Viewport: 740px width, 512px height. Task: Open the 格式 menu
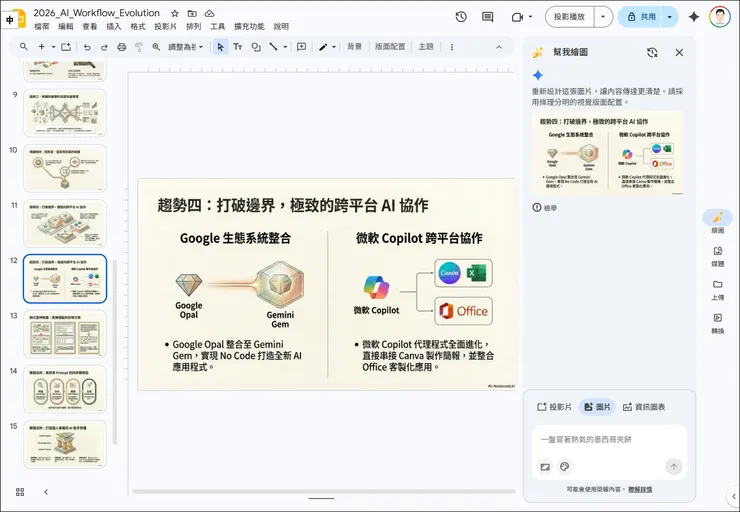[138, 26]
